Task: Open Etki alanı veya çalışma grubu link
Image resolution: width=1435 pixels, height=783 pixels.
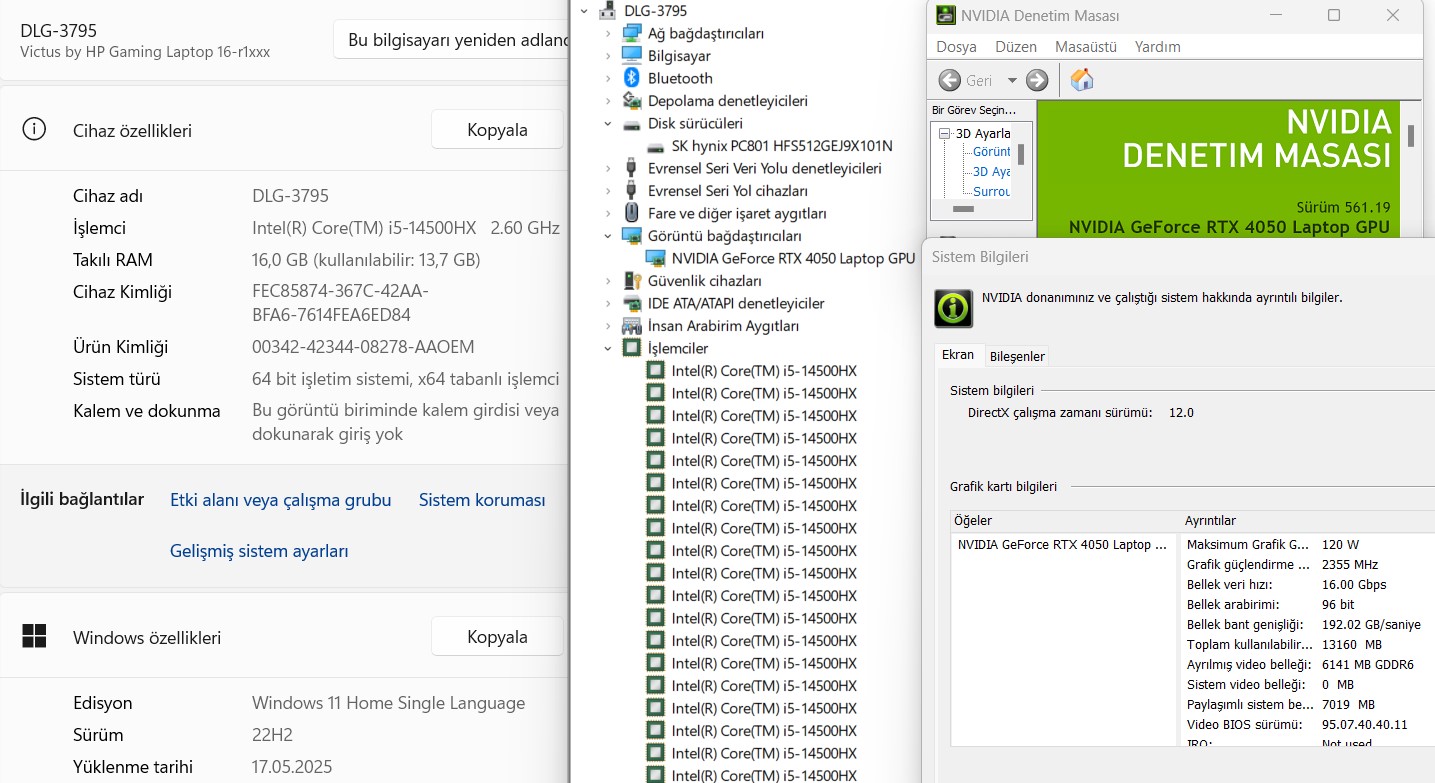Action: point(281,500)
